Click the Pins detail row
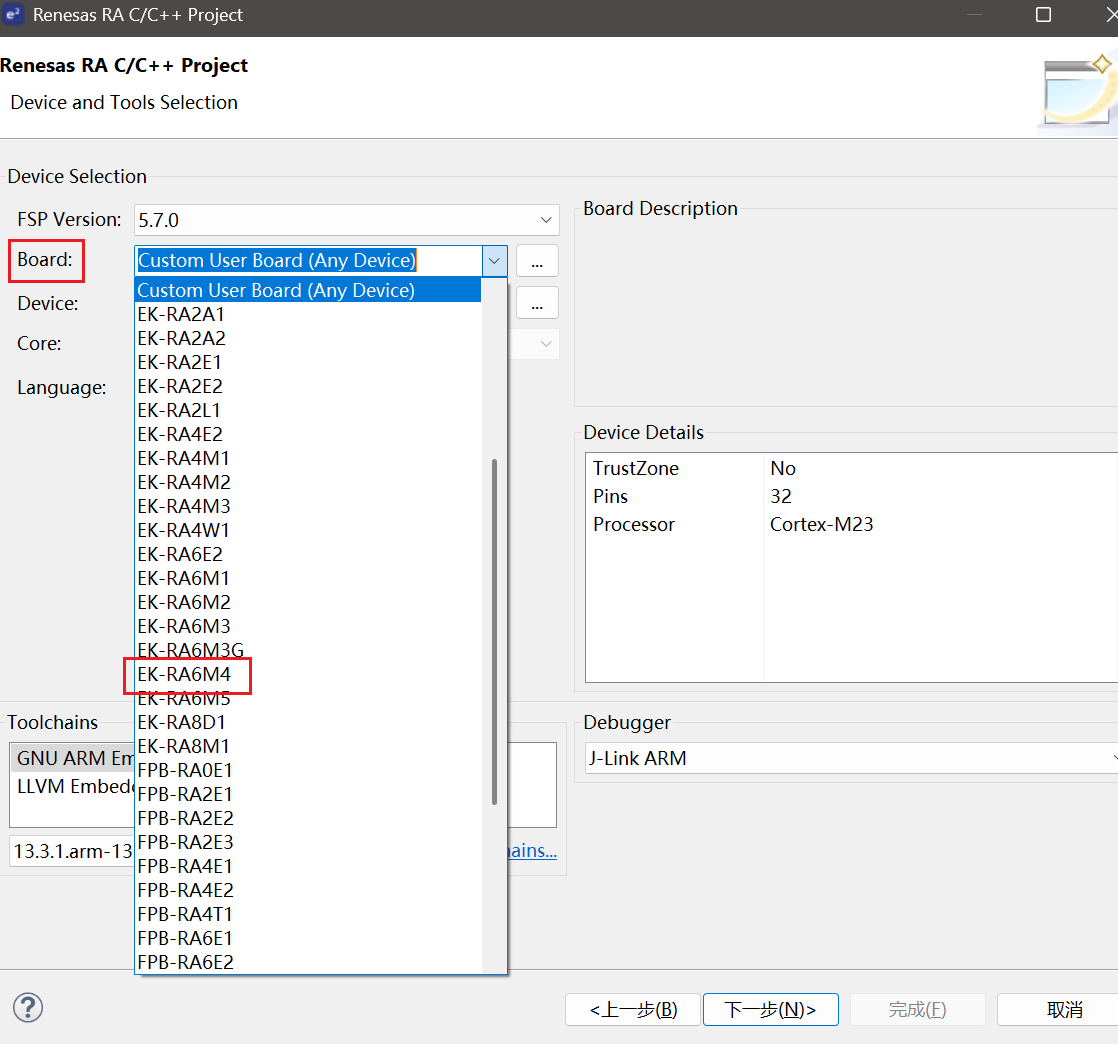This screenshot has width=1118, height=1044. pyautogui.click(x=851, y=496)
